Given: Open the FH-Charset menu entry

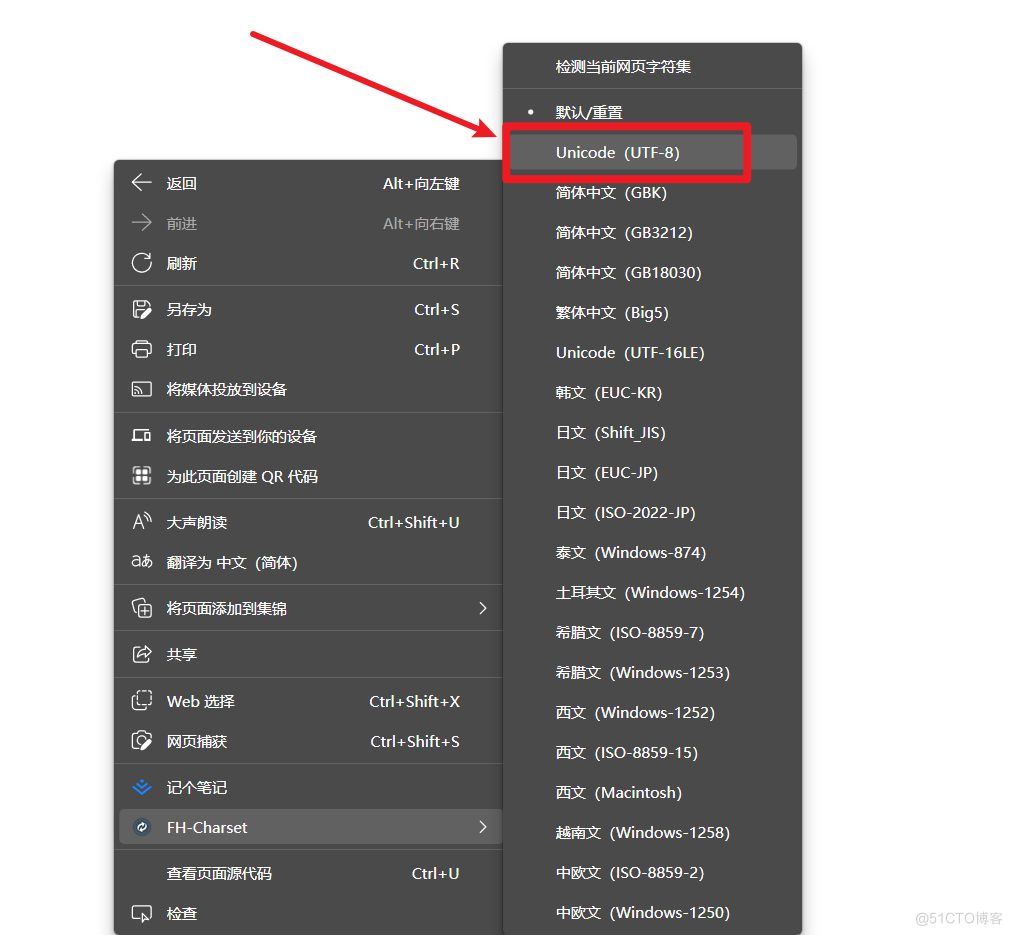Looking at the screenshot, I should (x=207, y=827).
